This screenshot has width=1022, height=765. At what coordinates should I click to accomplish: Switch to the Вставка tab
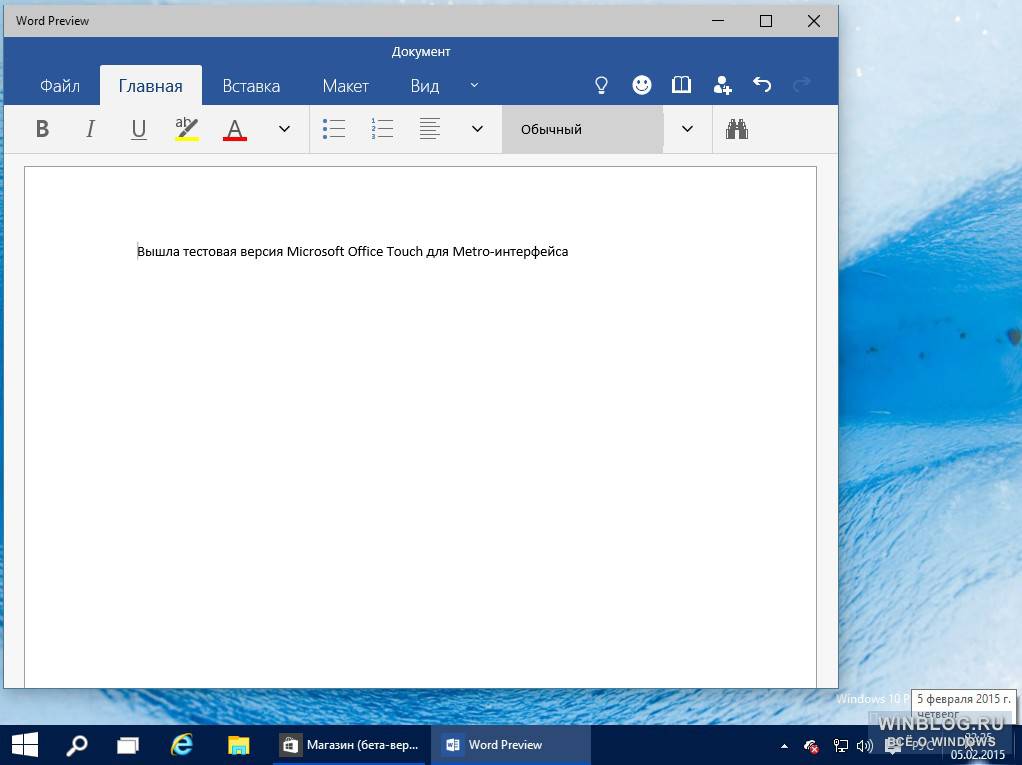pos(251,86)
